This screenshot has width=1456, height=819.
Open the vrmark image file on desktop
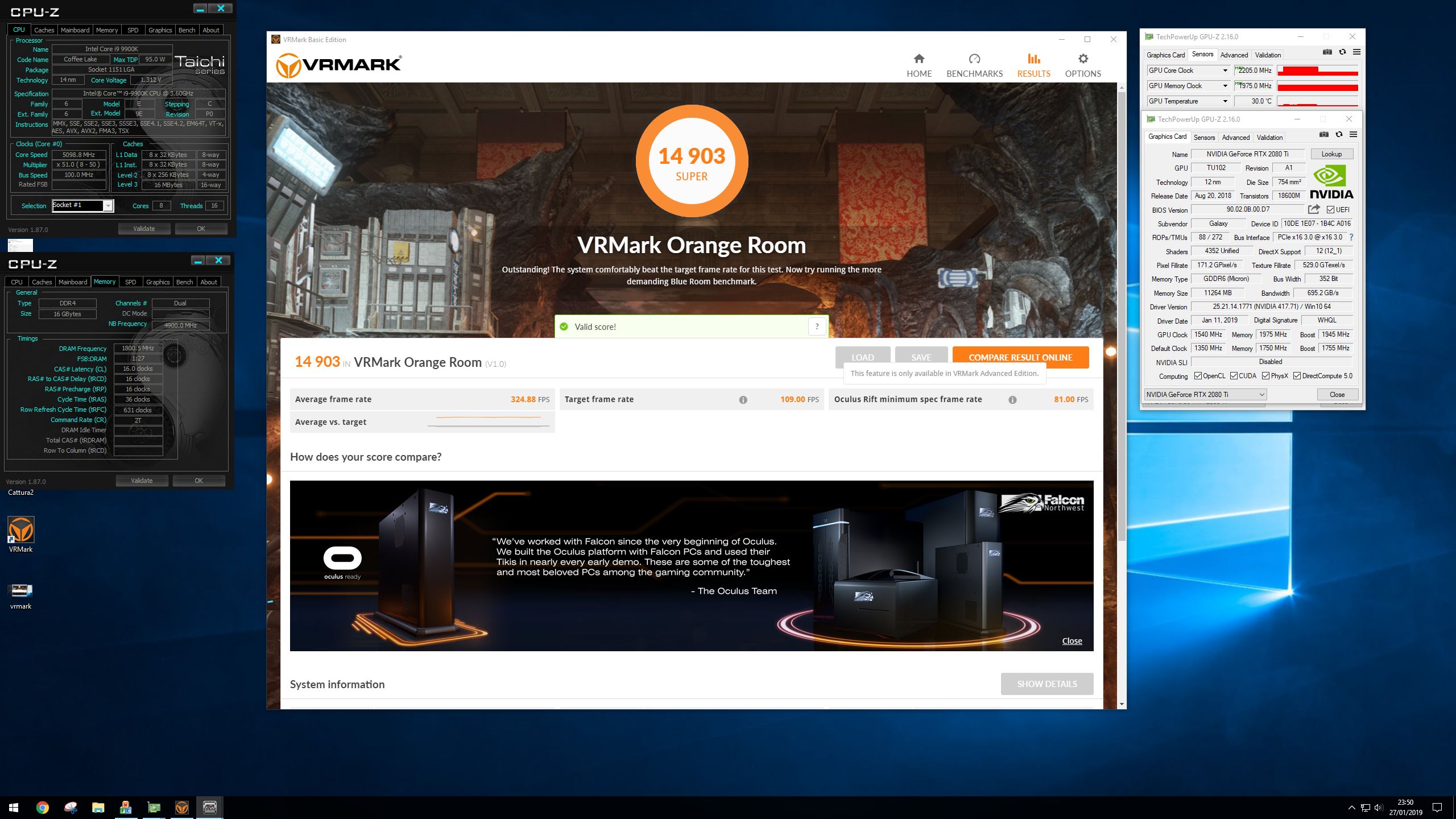click(21, 596)
